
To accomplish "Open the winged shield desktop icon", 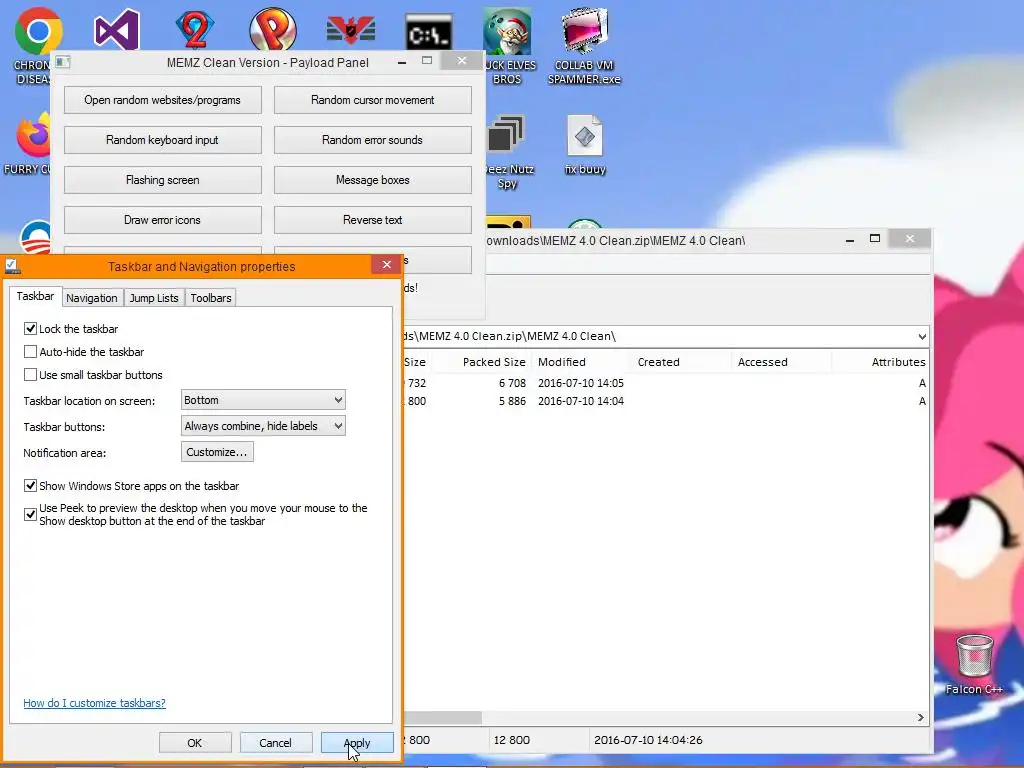I will point(351,30).
